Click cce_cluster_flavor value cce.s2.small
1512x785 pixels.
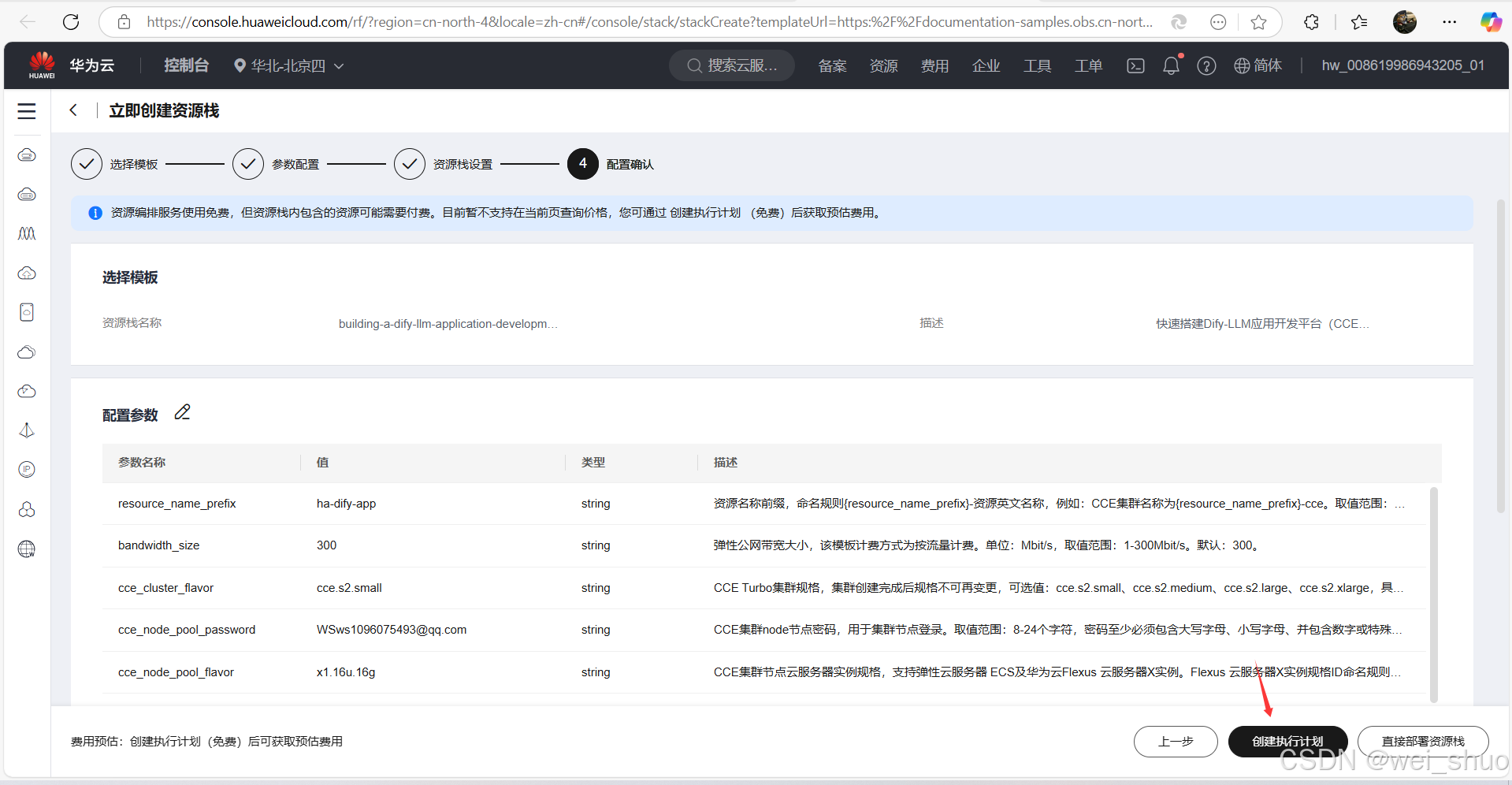coord(349,588)
